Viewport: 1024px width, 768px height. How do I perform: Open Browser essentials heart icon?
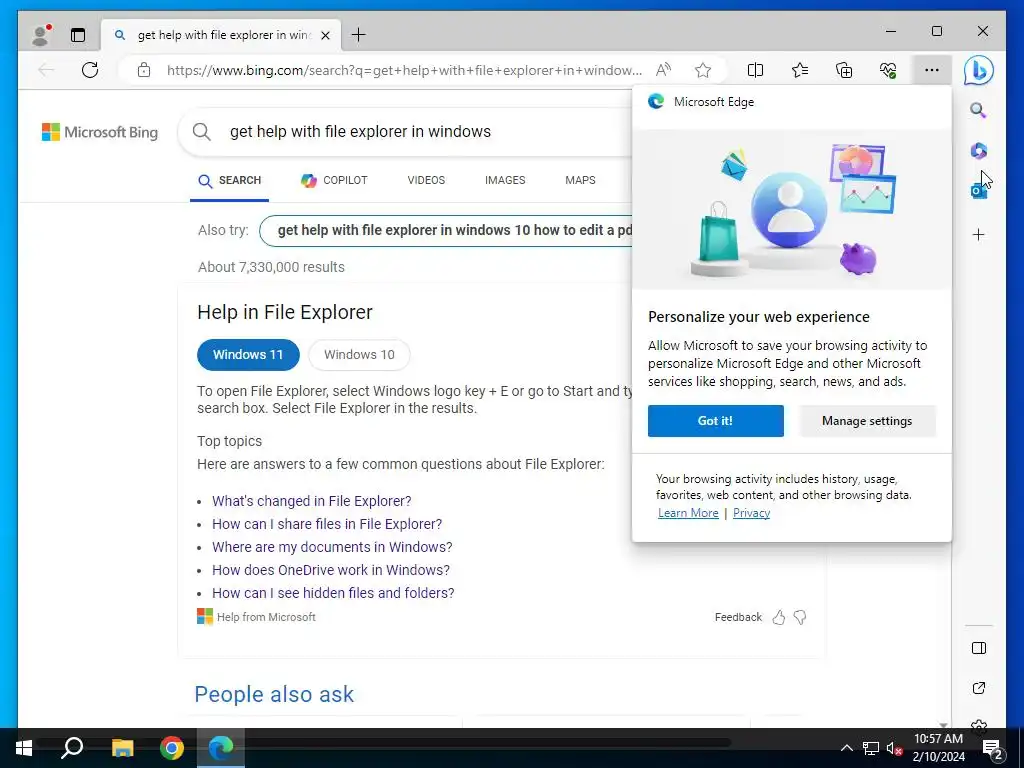click(888, 70)
